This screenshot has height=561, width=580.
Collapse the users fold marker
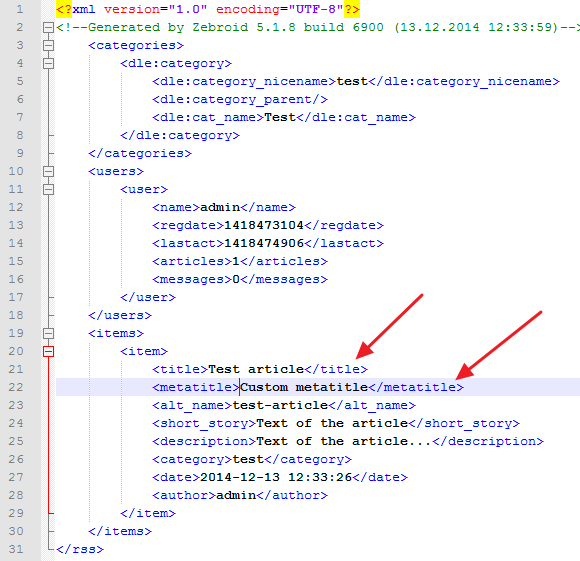[48, 171]
